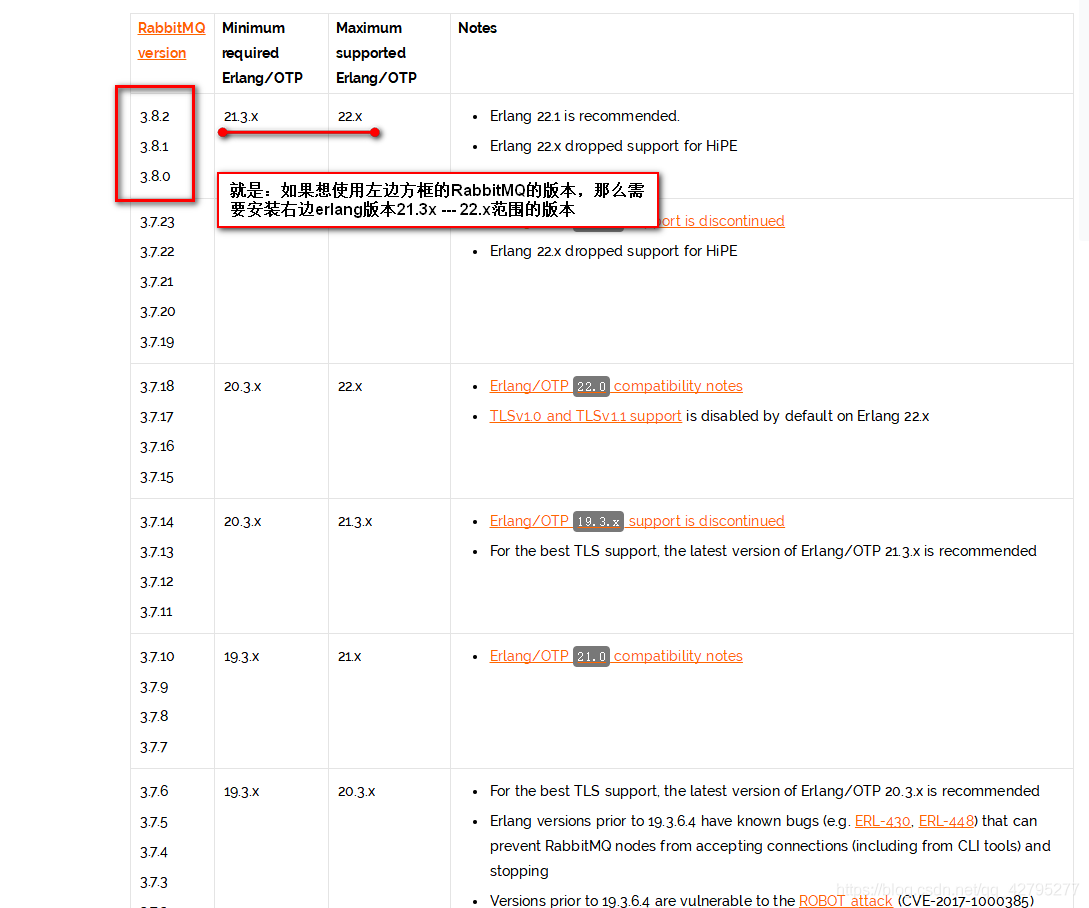Click version 3.7.5 cell text
Image resolution: width=1089 pixels, height=908 pixels.
[x=153, y=823]
